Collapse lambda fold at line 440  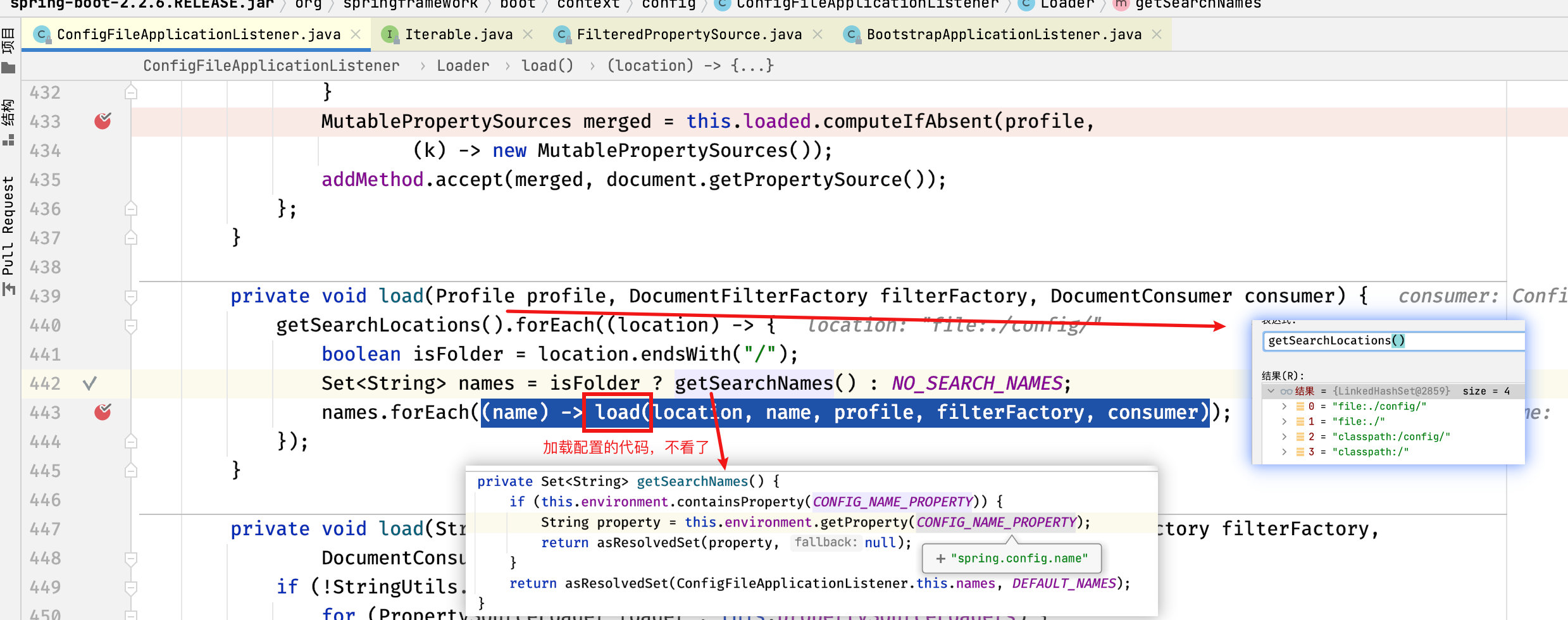click(x=131, y=325)
